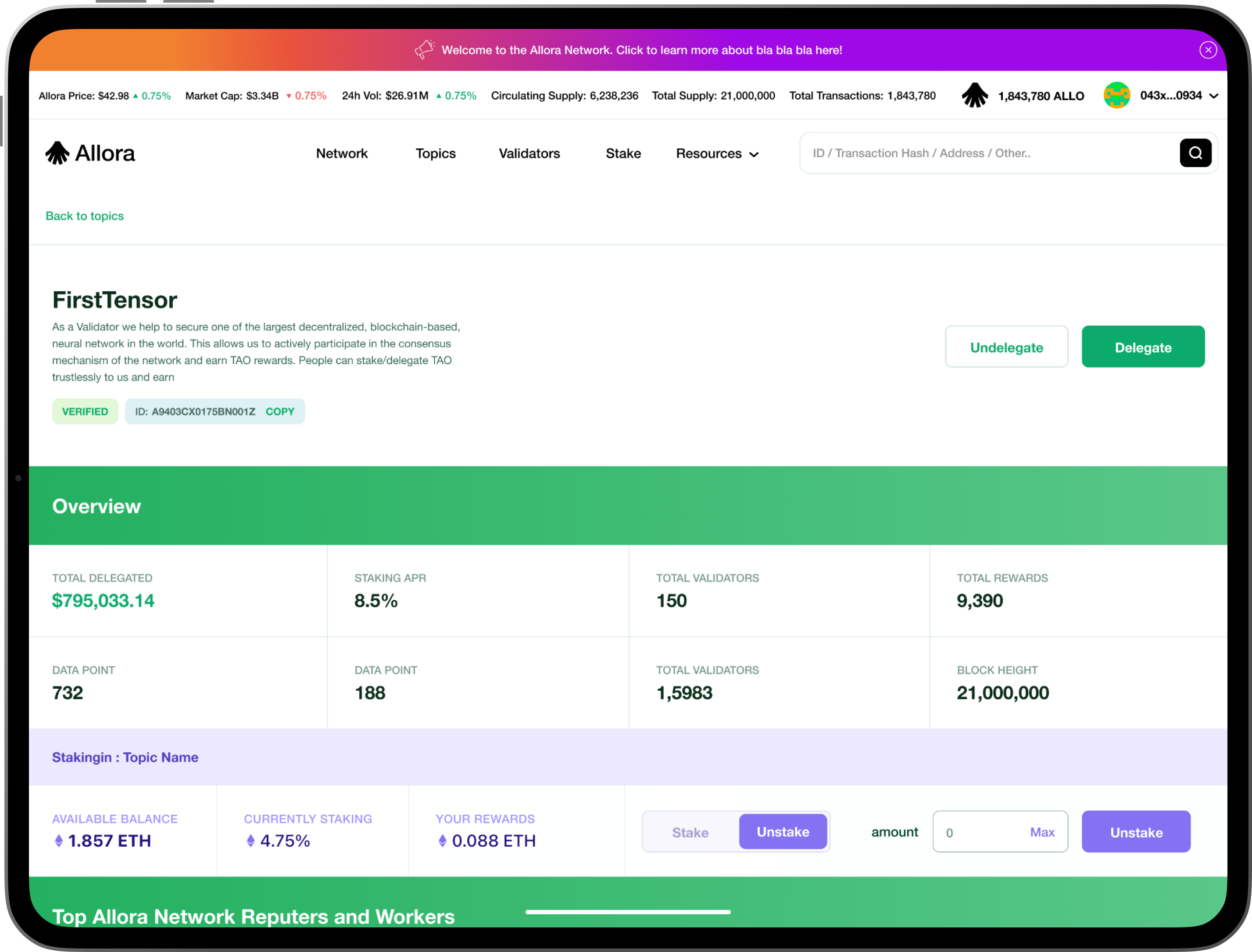Viewport: 1252px width, 952px height.
Task: Click the Back to topics link
Action: point(84,216)
